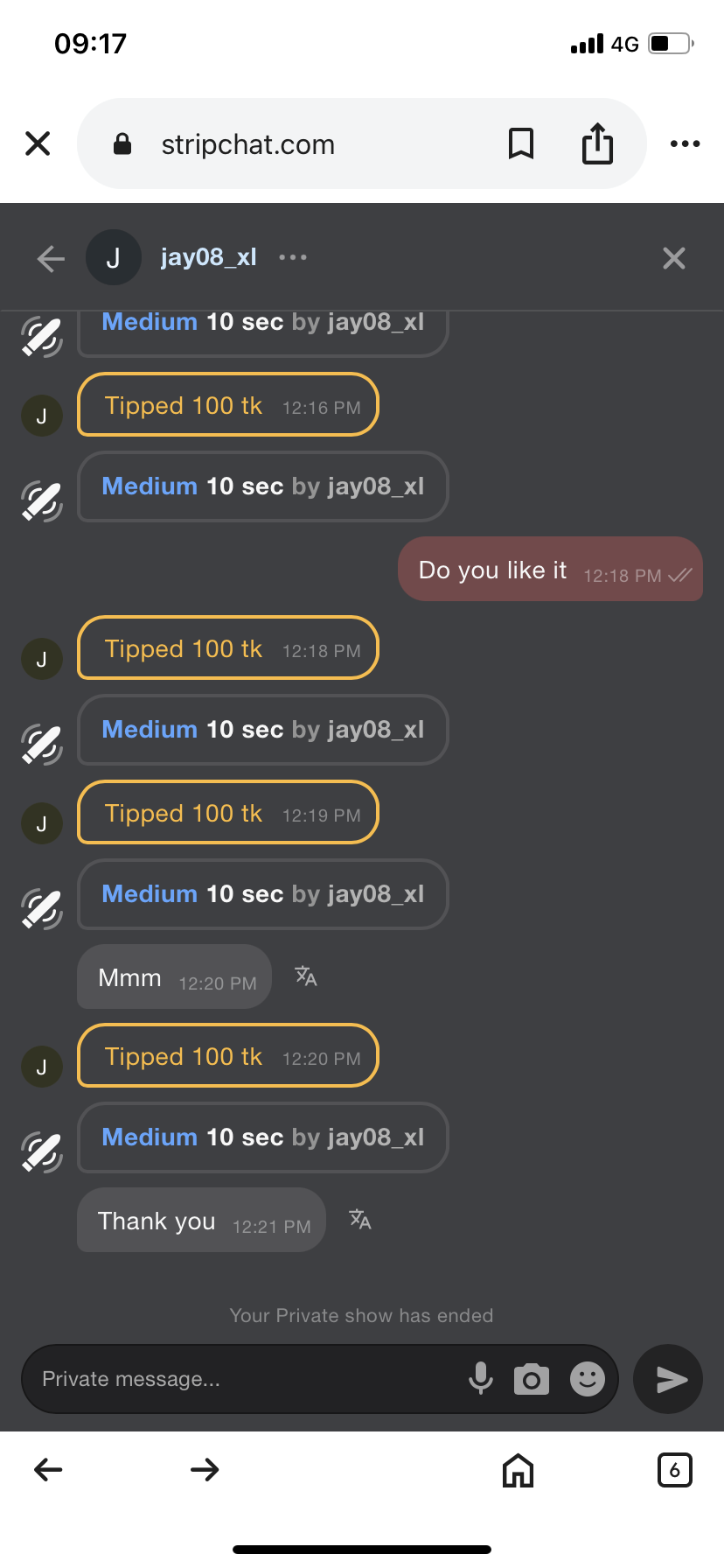Close the jay08_xl chat panel
The width and height of the screenshot is (724, 1568).
click(673, 258)
